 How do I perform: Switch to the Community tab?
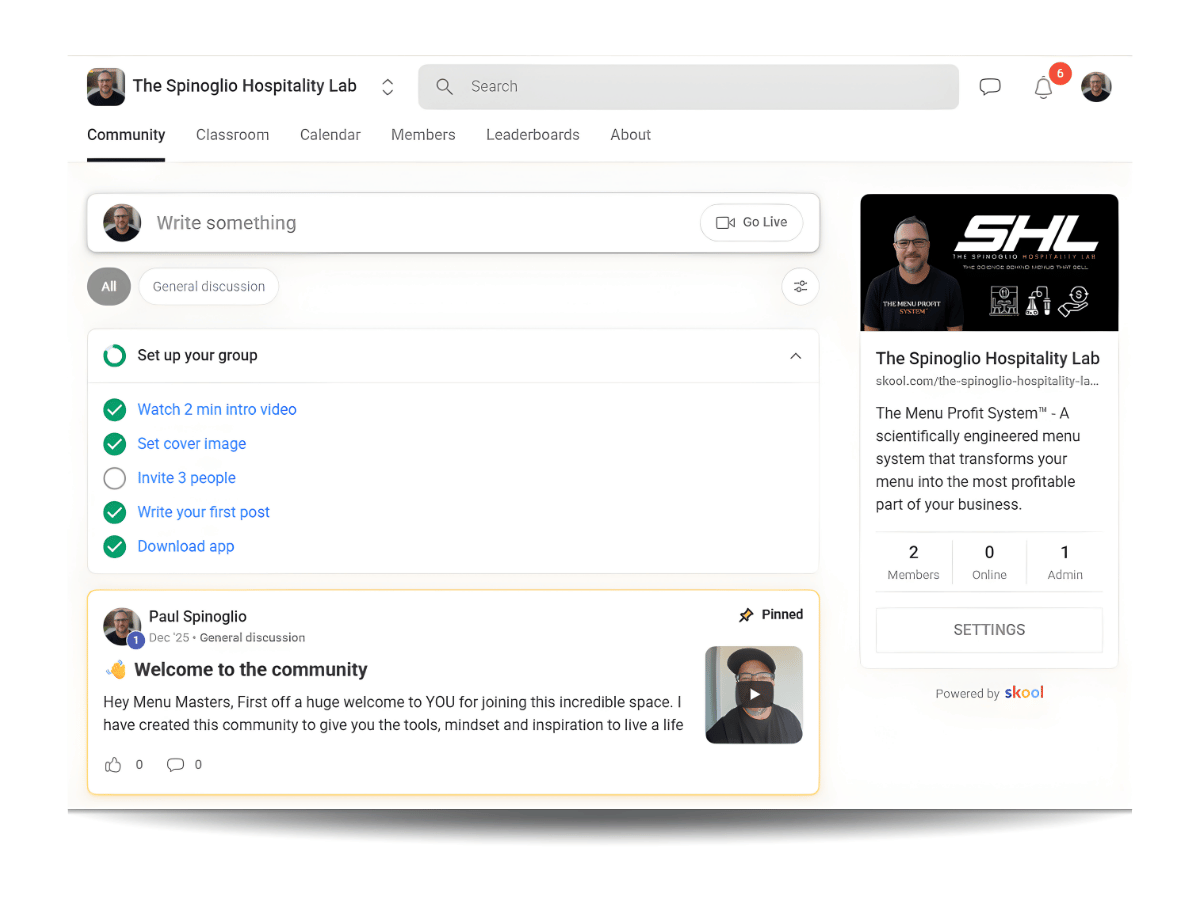coord(126,135)
